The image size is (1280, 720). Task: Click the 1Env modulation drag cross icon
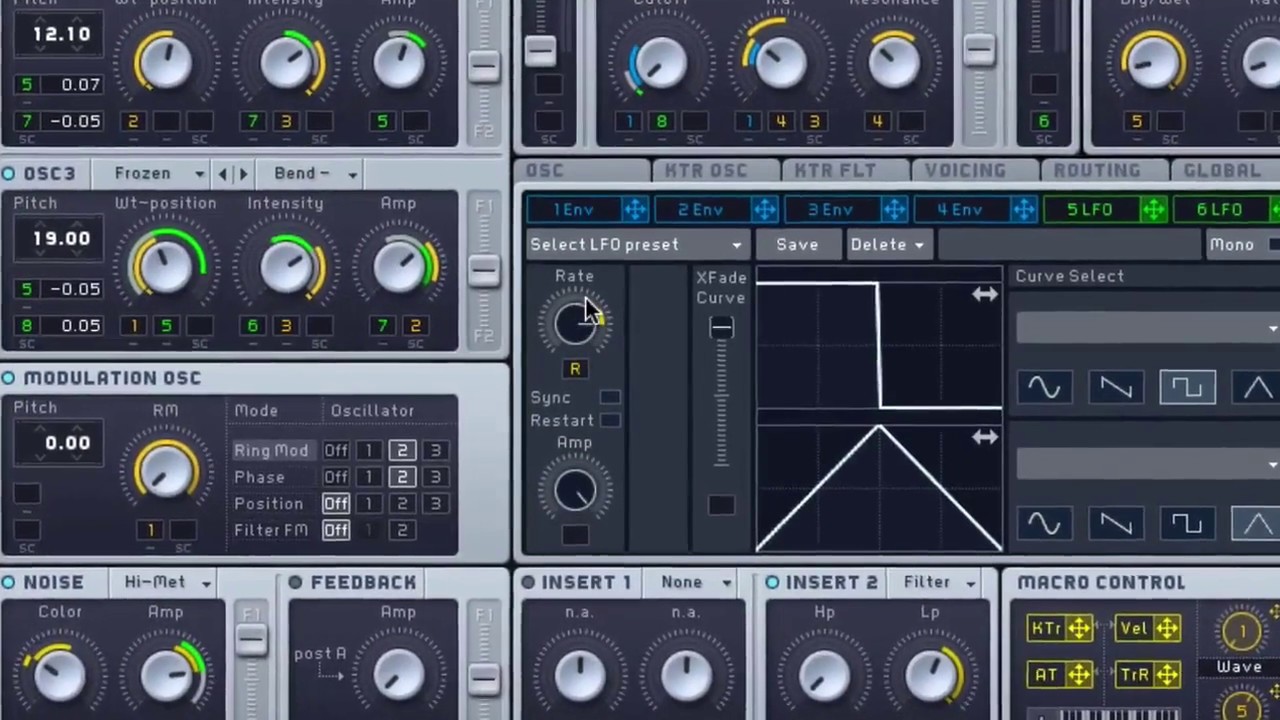(635, 210)
